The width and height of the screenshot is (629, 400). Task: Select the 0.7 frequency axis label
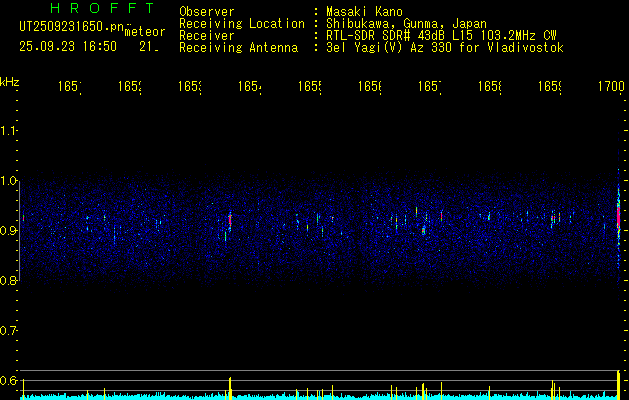8,331
